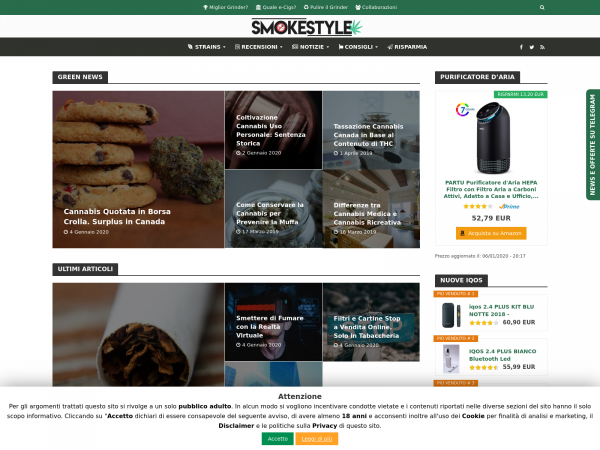Click Acquista su Amazon button
Viewport: 600px width, 450px height.
491,233
